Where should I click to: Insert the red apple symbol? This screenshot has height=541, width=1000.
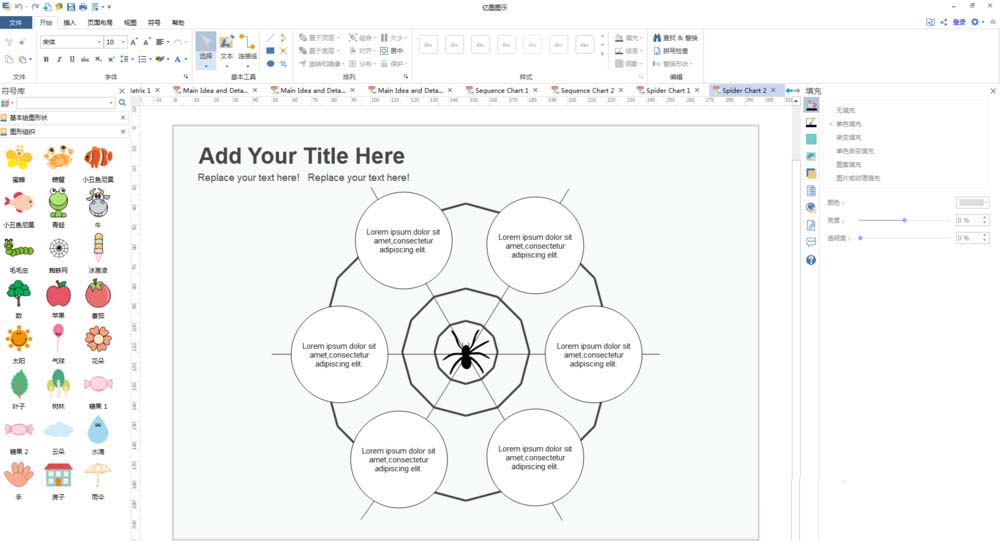59,293
